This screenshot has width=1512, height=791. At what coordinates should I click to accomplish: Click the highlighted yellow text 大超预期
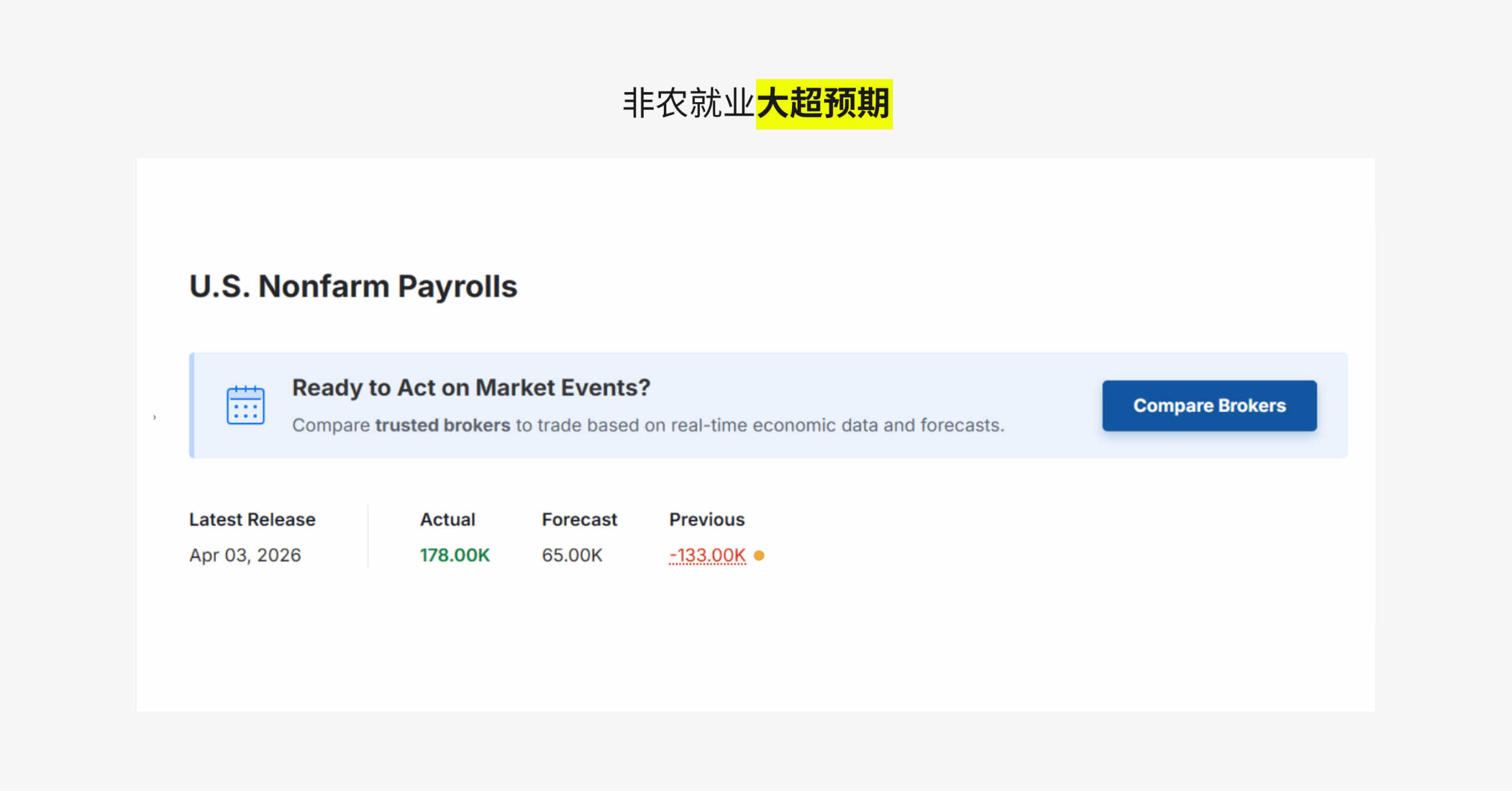pyautogui.click(x=824, y=104)
